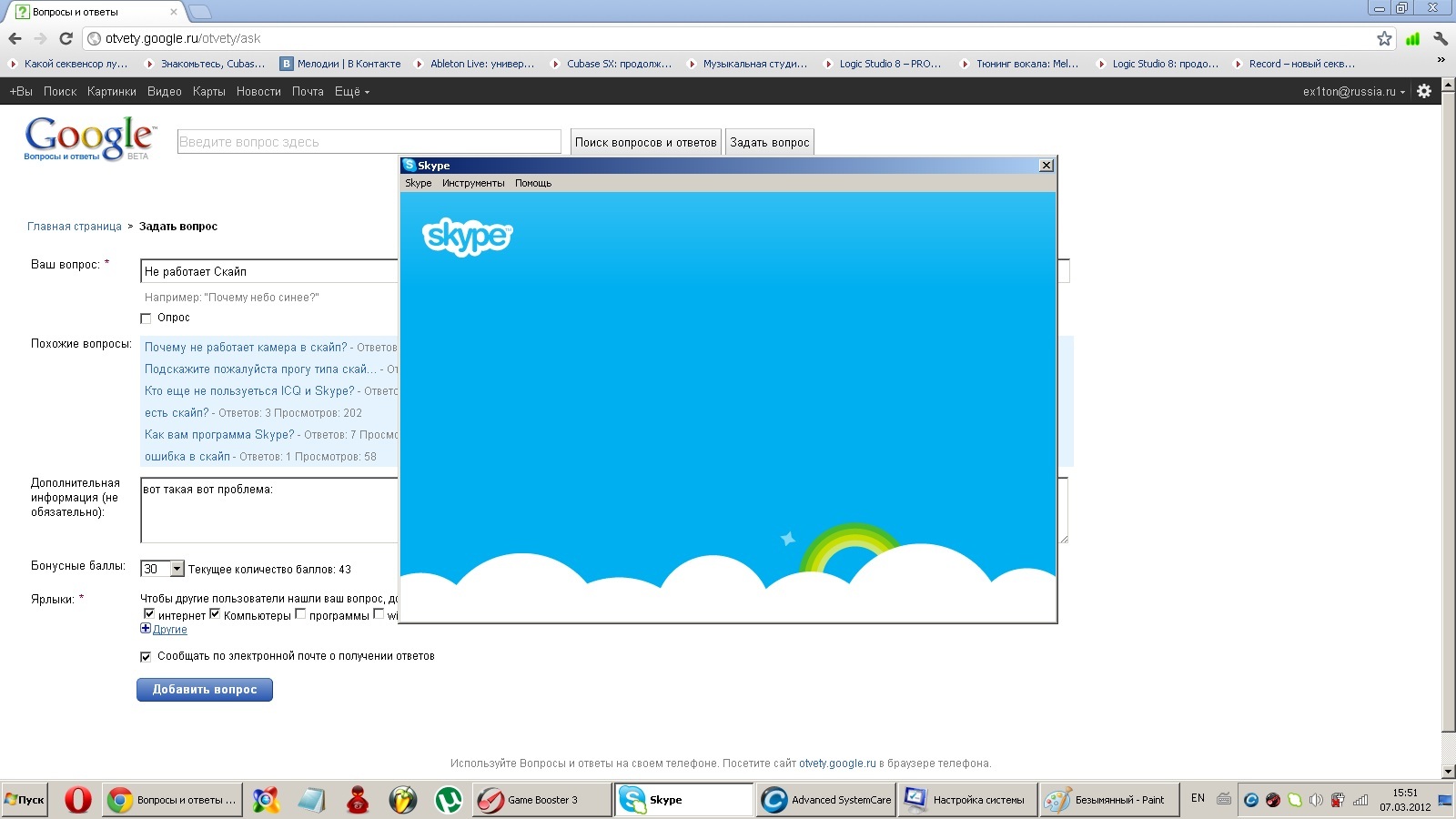Switch to Game Booster 3 in the taskbar
Screen dimensions: 1456x819
coord(542,800)
